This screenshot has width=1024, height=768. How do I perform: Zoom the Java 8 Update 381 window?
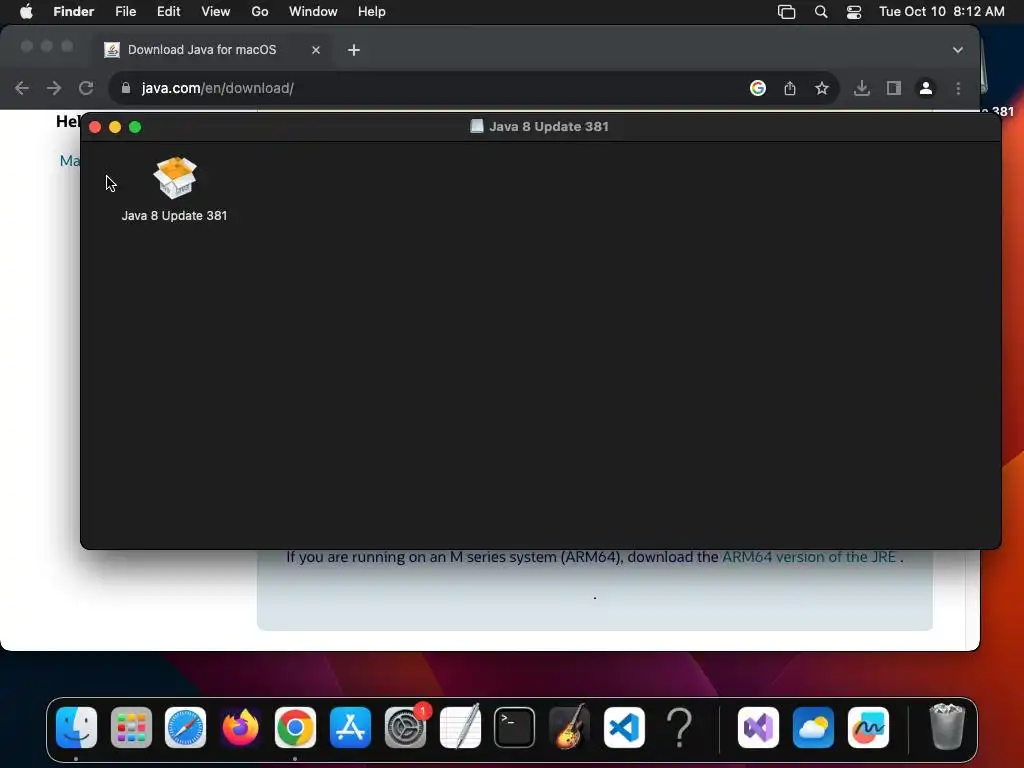[x=135, y=127]
